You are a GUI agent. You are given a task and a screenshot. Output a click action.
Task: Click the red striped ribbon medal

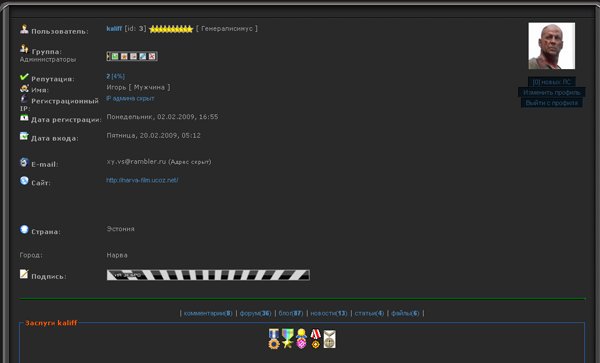315,339
